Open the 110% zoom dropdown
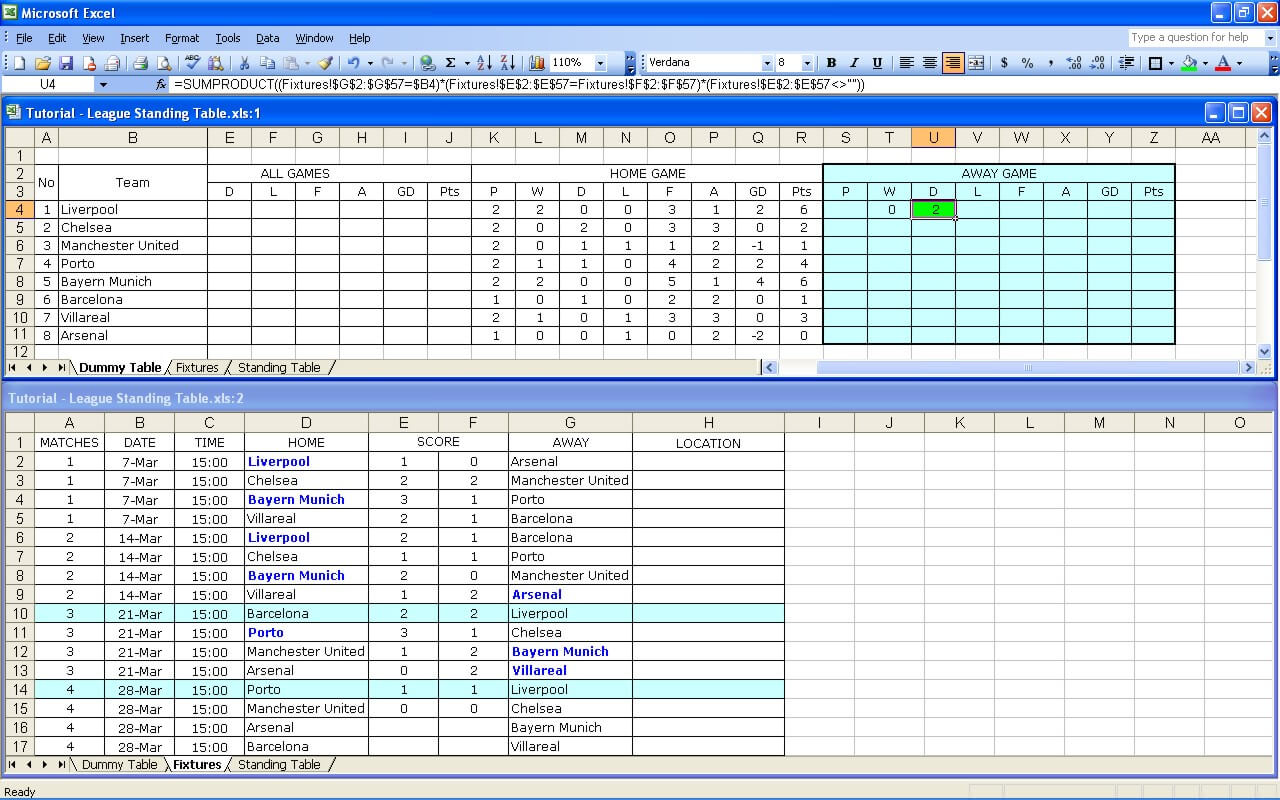Viewport: 1280px width, 800px height. point(600,63)
